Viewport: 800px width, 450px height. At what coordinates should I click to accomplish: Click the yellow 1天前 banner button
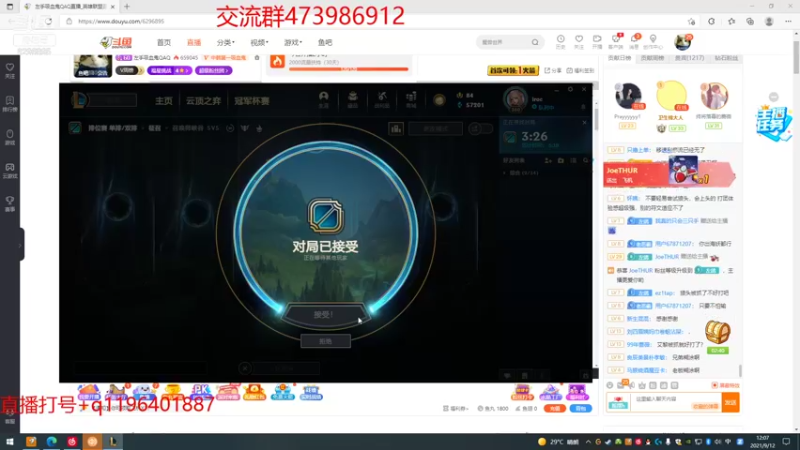(x=513, y=70)
